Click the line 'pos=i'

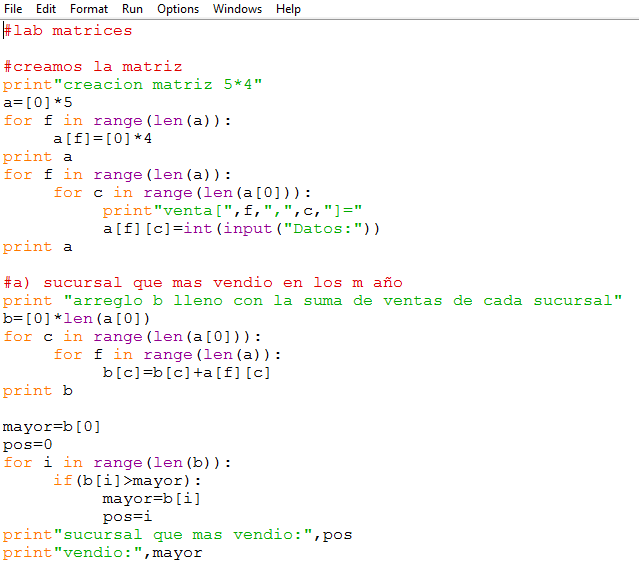(127, 517)
